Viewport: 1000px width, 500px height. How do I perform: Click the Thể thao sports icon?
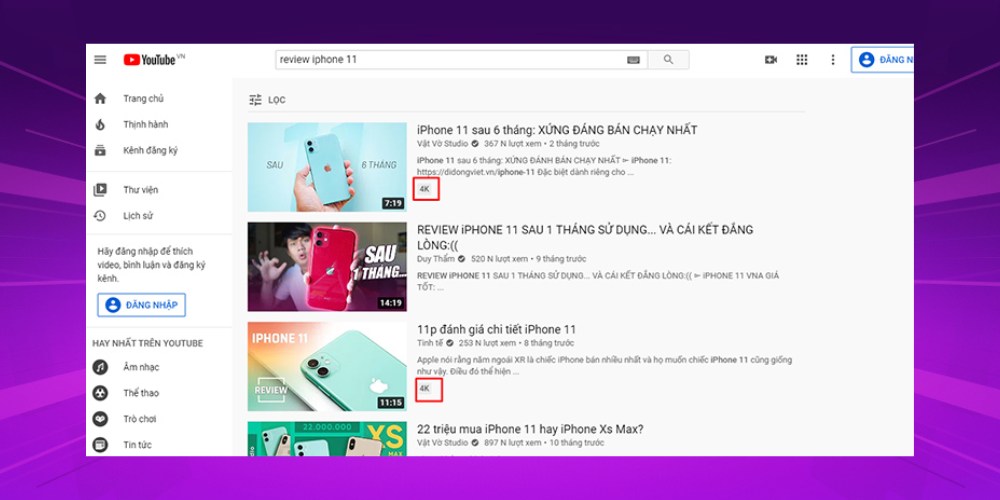(100, 393)
